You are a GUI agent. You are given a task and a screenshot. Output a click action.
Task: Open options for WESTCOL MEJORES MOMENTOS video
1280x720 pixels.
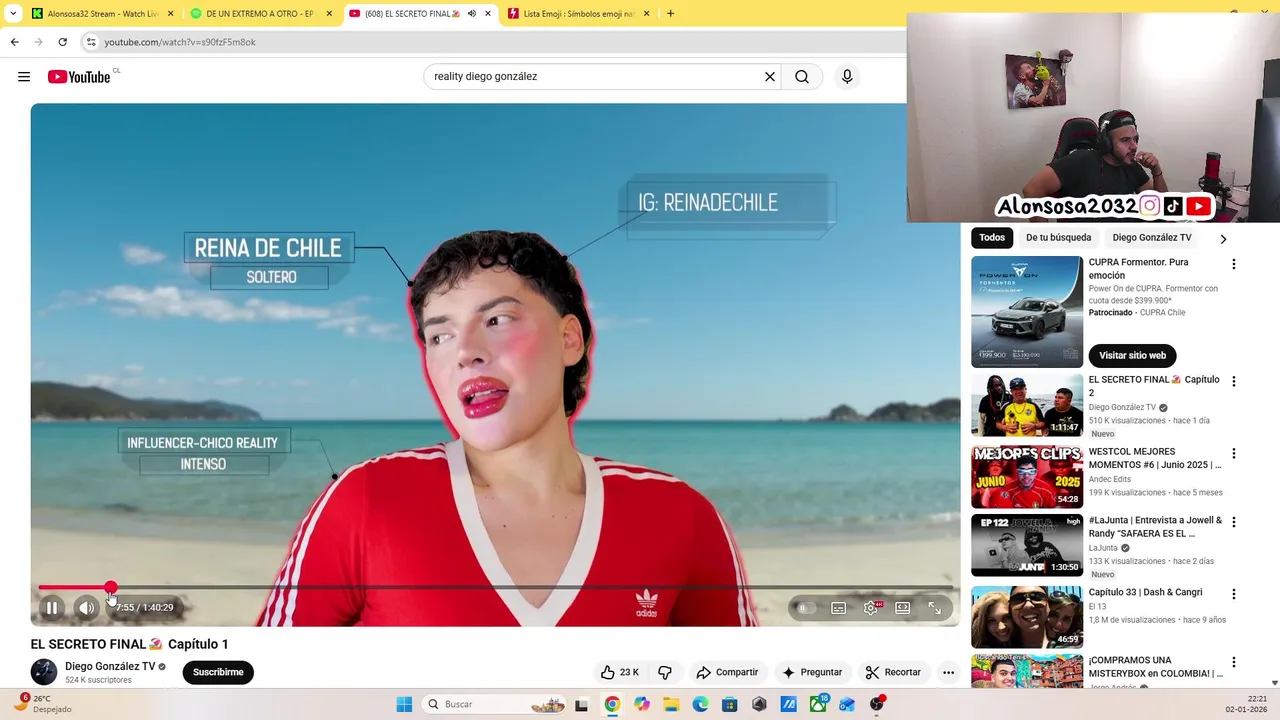click(1233, 453)
